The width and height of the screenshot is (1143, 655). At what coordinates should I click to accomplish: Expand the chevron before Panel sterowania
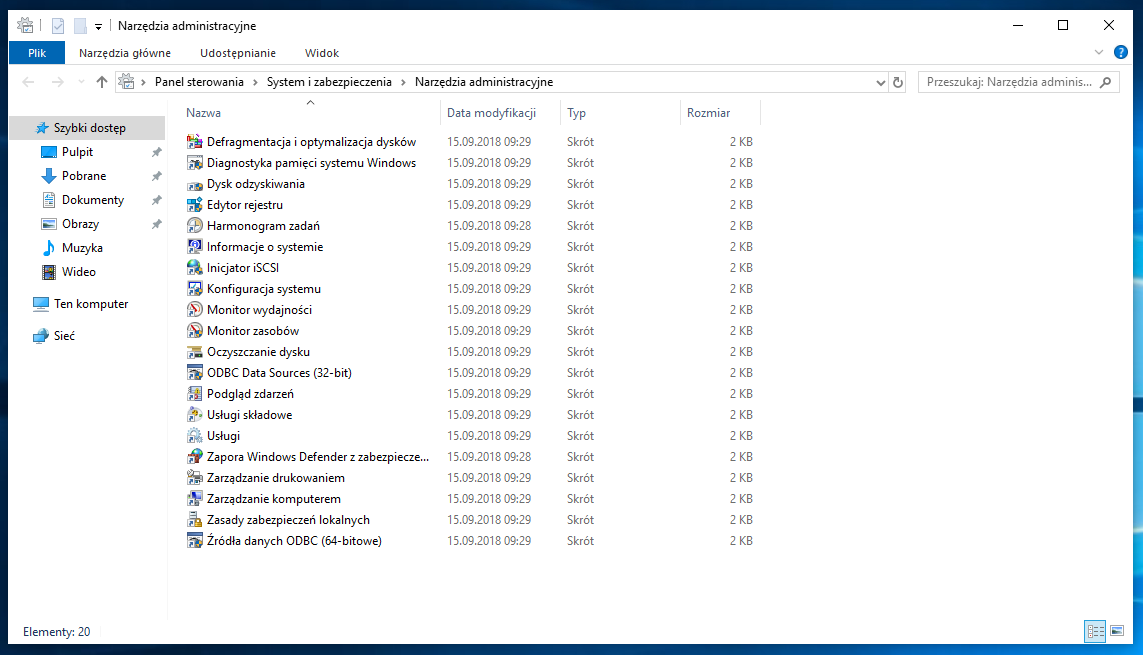click(x=144, y=82)
